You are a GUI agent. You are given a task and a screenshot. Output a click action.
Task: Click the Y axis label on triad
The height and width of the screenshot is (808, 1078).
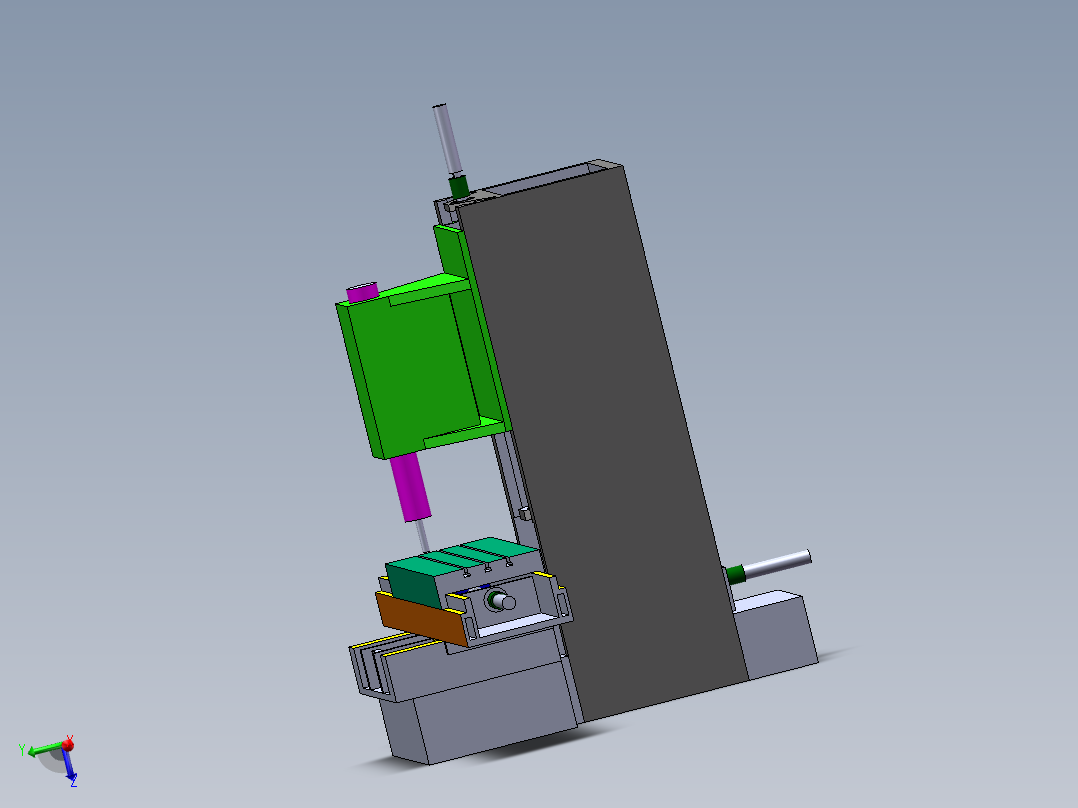(22, 749)
